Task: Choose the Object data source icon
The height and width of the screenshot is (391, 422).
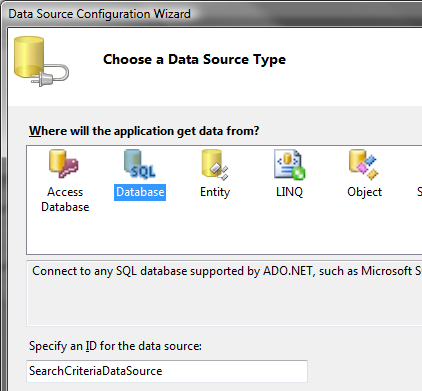Action: (x=364, y=164)
